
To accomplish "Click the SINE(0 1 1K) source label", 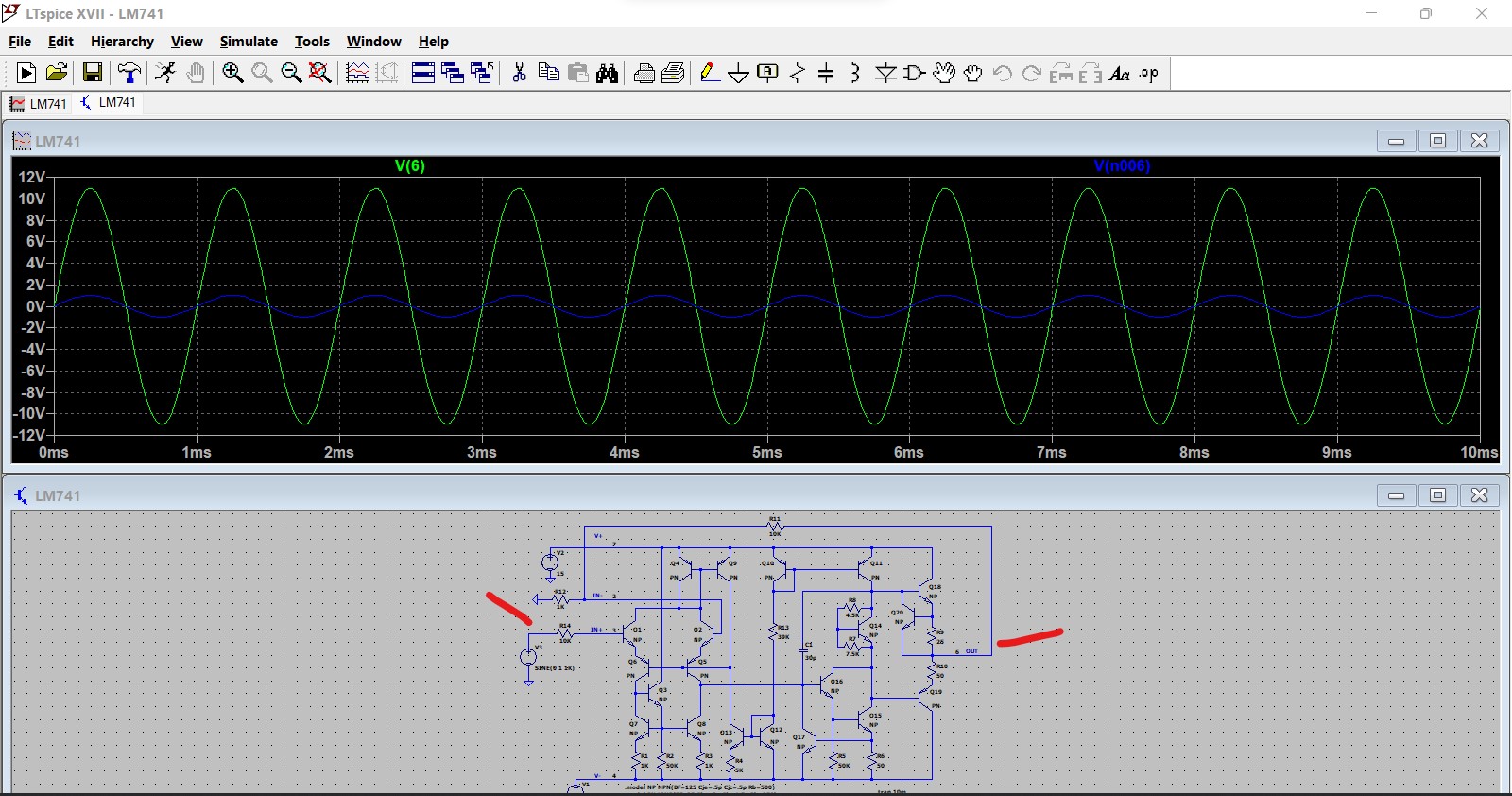I will click(x=554, y=668).
